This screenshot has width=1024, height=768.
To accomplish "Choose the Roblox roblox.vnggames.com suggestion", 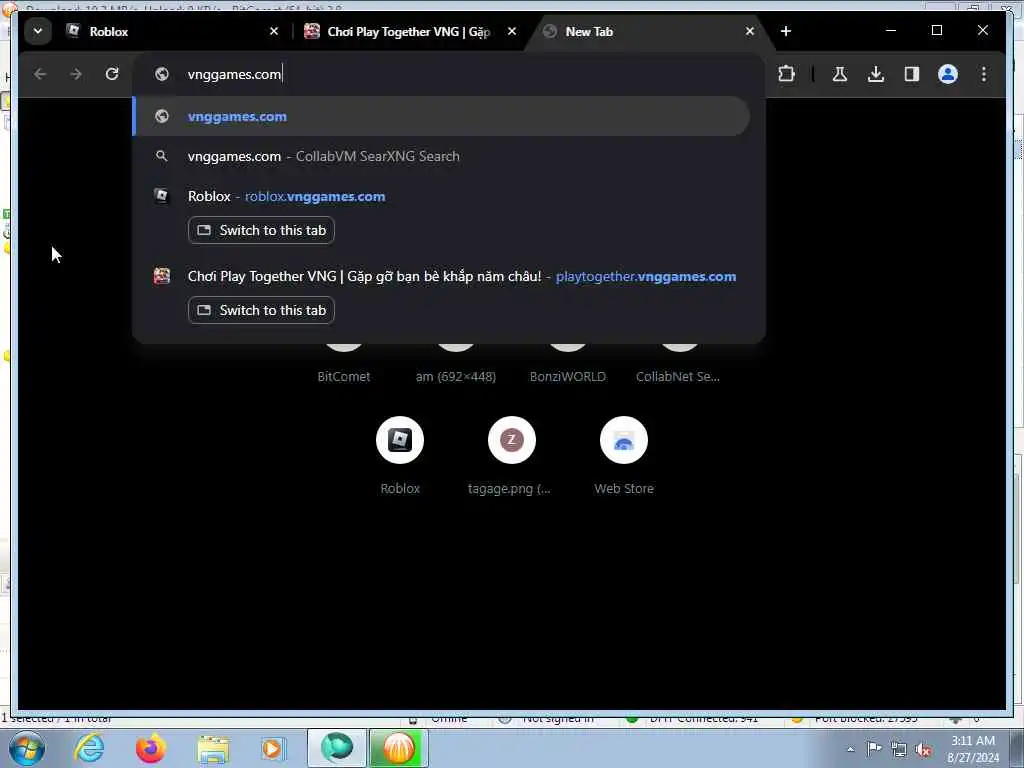I will [441, 196].
